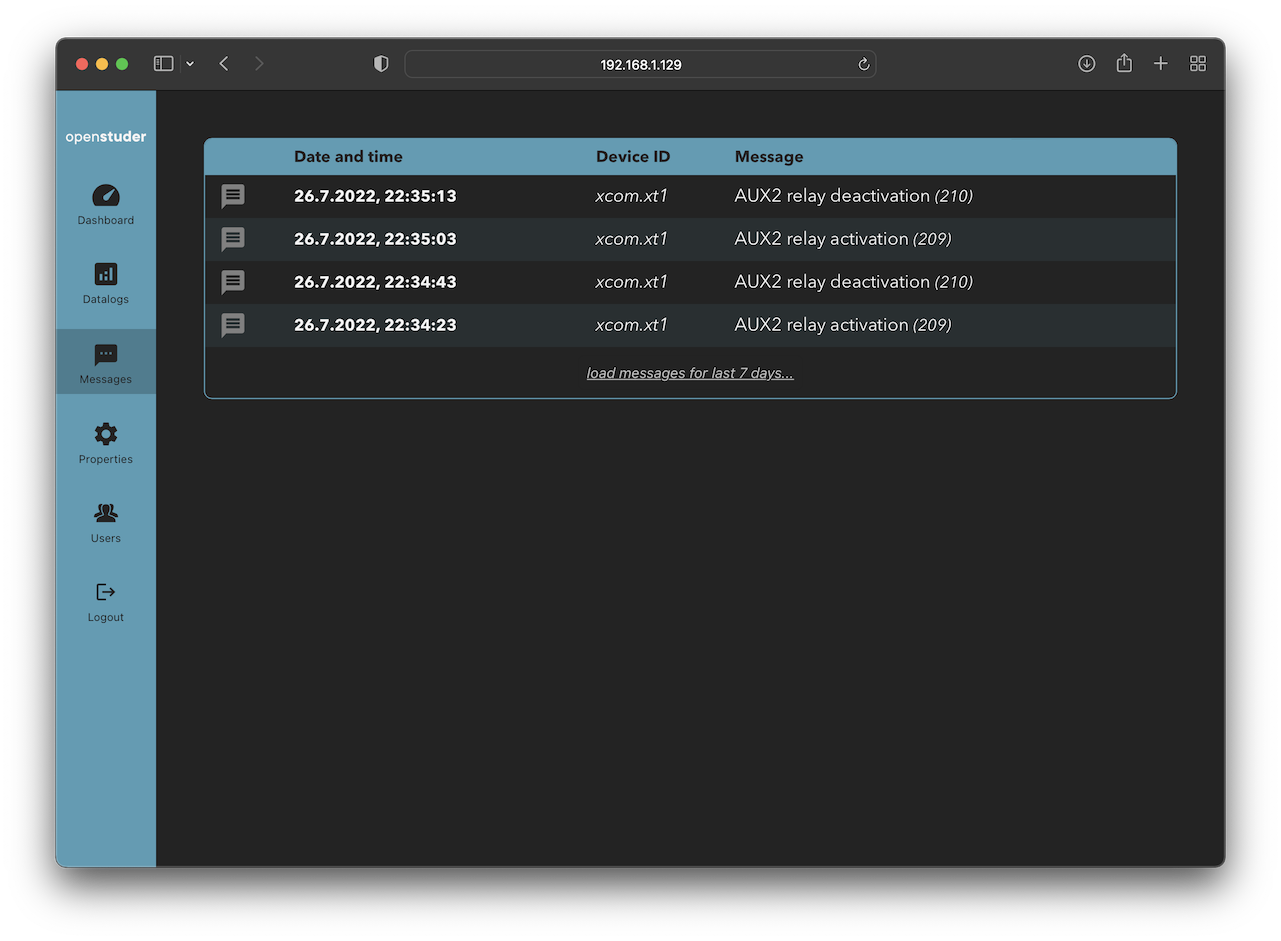Open the Dashboard gauge icon
Screen dimensions: 1281x941
click(x=106, y=196)
